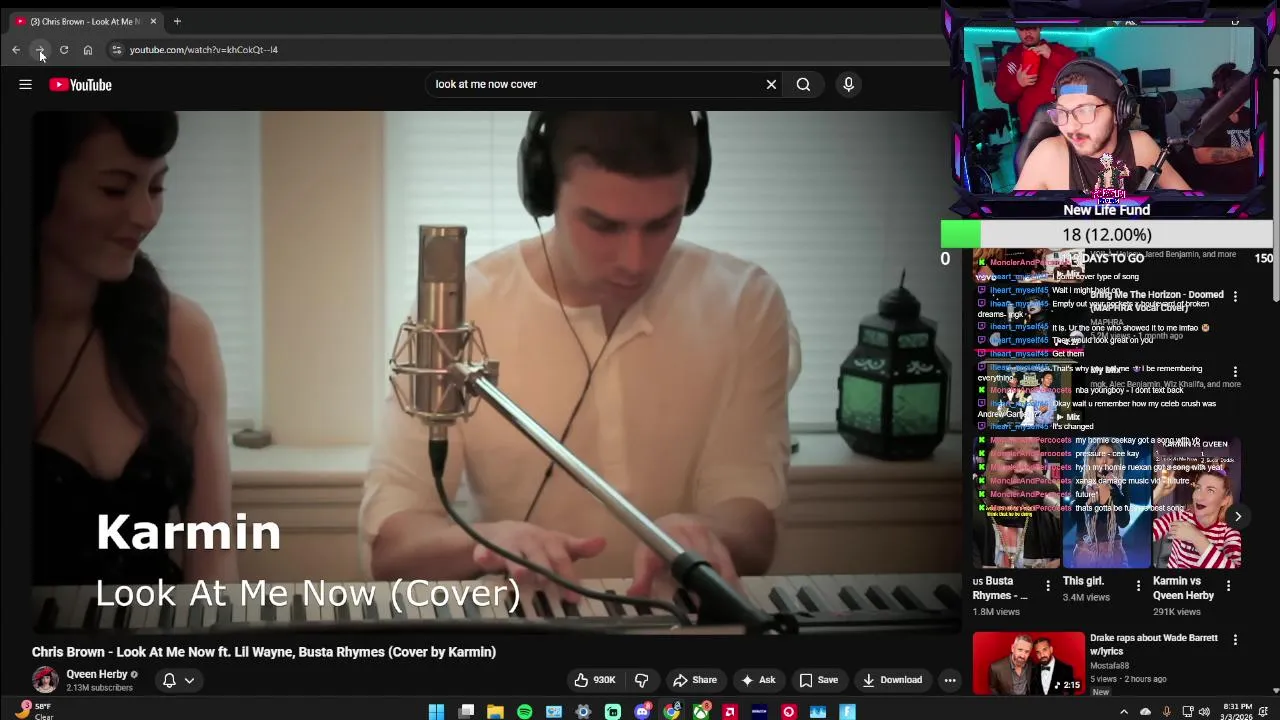
Task: Open options for Bring Me The Horizon - Doomed
Action: click(x=1235, y=297)
